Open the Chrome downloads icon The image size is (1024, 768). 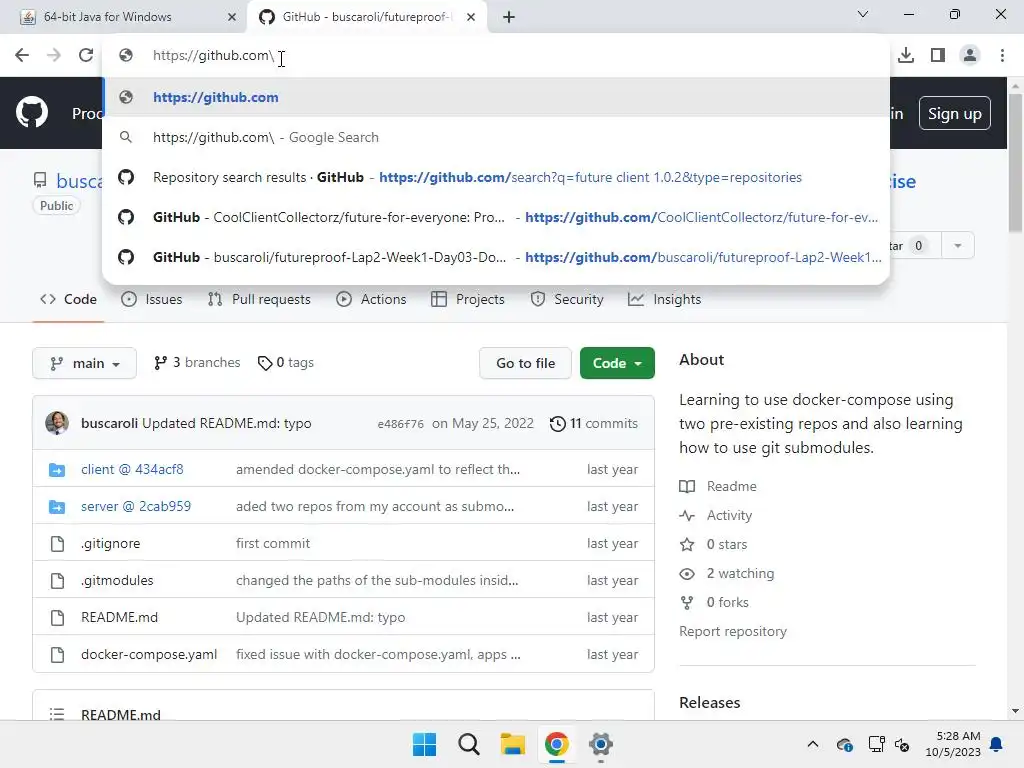point(906,55)
